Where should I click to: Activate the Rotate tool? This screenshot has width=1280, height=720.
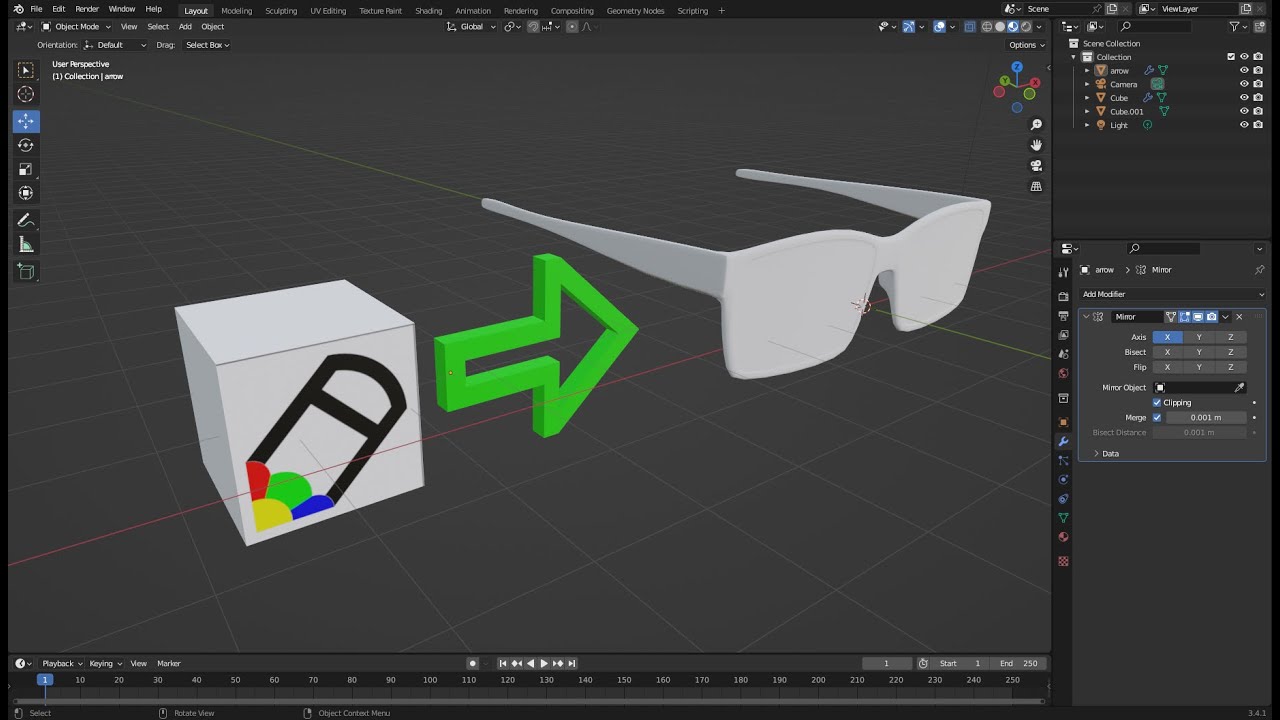(26, 145)
